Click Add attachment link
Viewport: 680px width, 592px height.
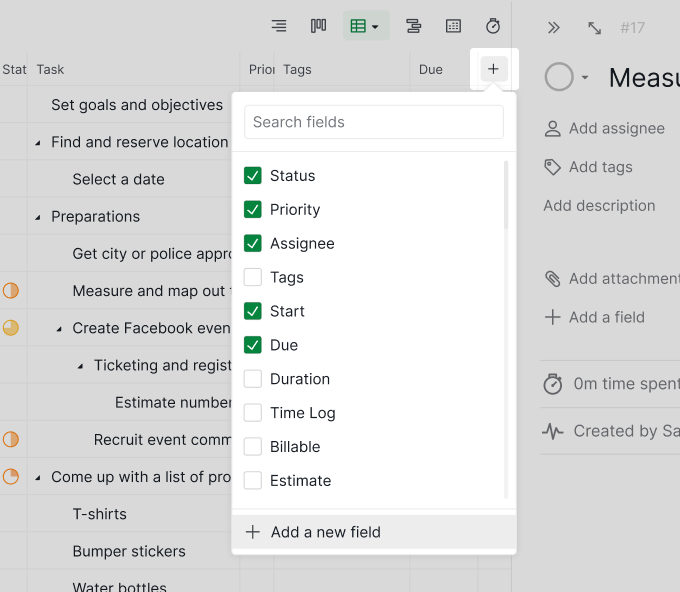[x=622, y=279]
